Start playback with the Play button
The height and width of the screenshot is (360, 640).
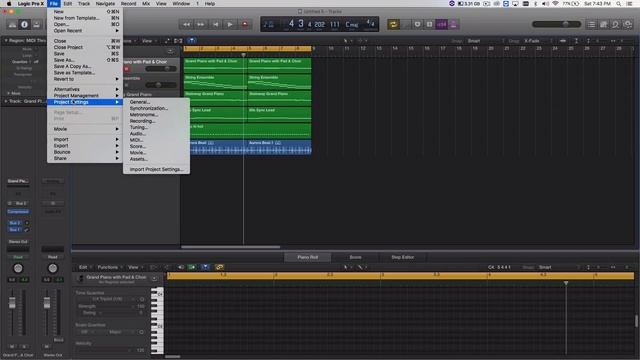point(230,24)
